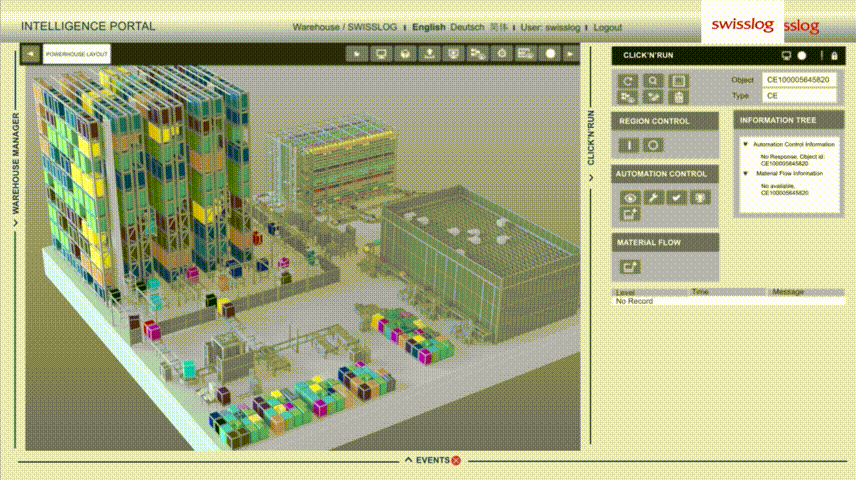Click the wrench icon in Automation Control
856x480 pixels.
pos(653,198)
